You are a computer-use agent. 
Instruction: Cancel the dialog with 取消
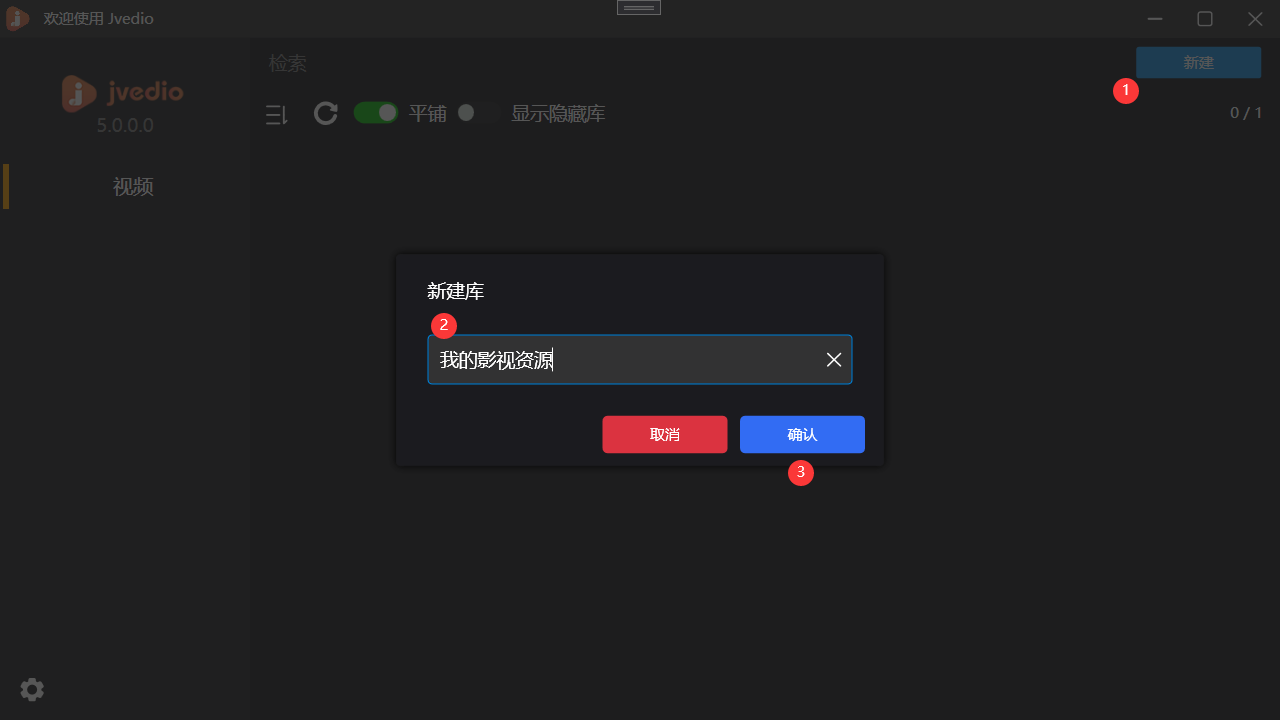coord(664,434)
